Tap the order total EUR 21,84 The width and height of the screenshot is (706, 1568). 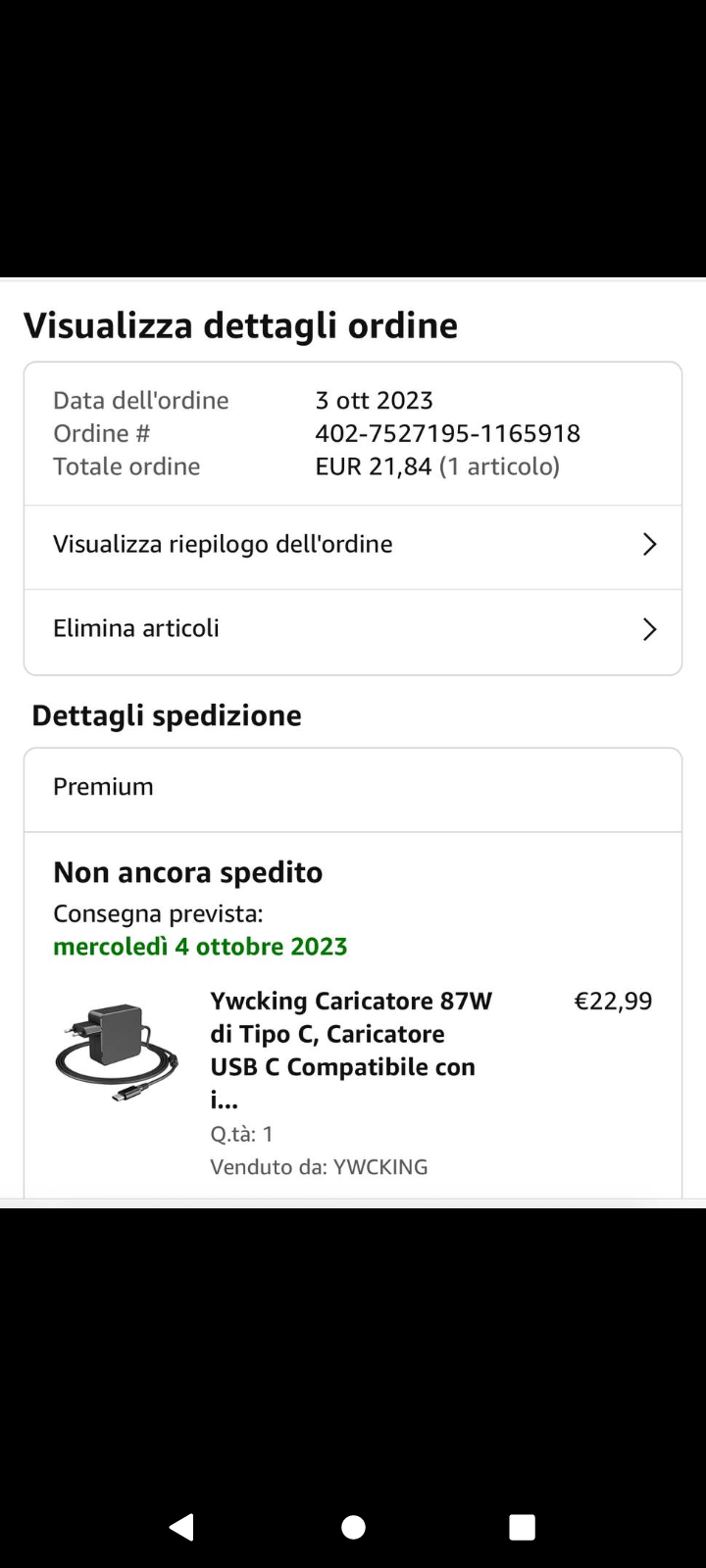373,466
